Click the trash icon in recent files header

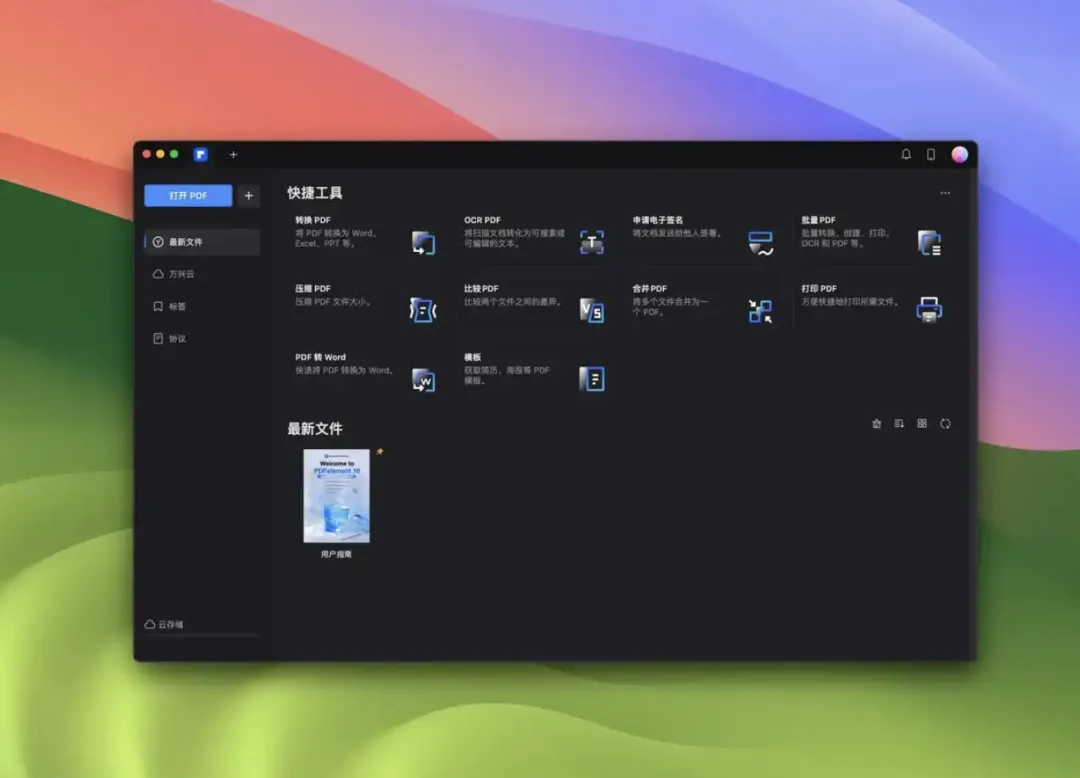pos(877,423)
